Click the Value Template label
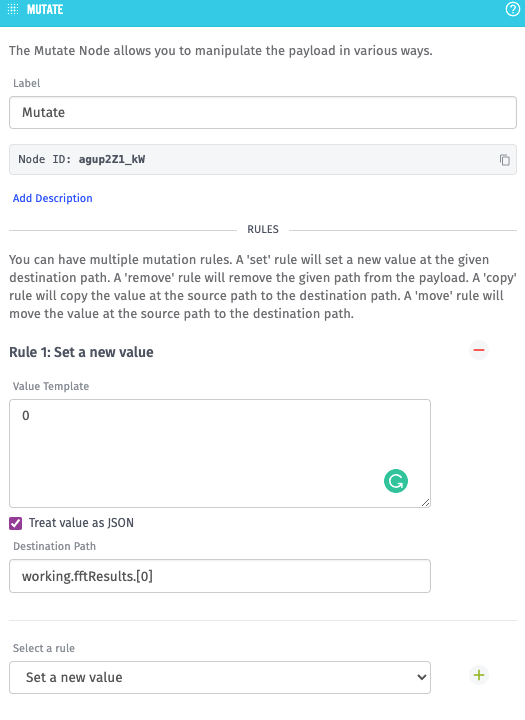 (51, 386)
